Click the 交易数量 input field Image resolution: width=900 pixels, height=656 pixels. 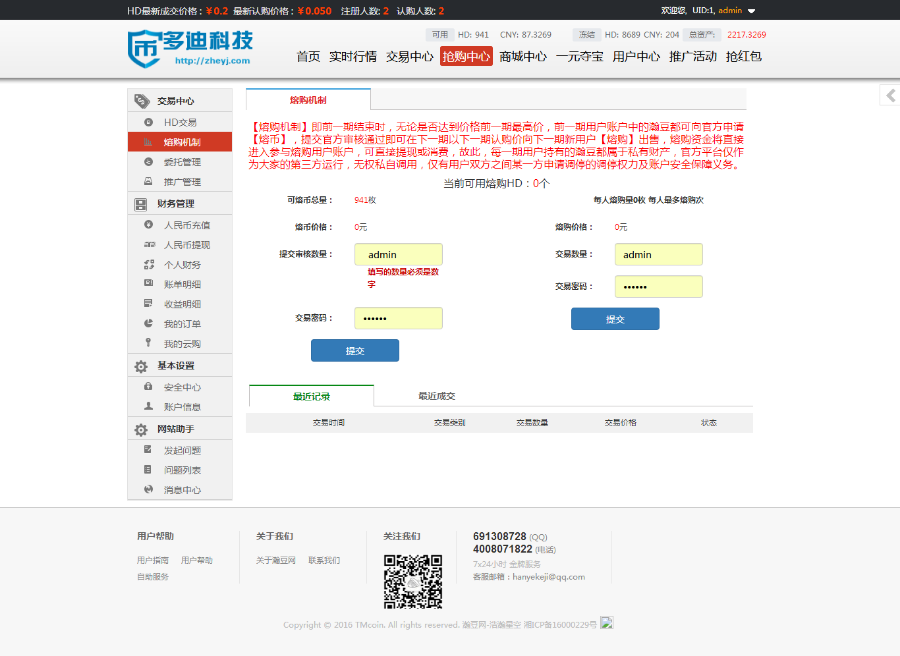(x=659, y=254)
